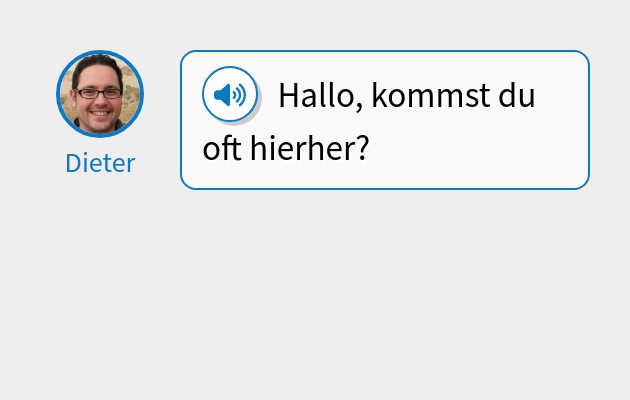Select the word du
This screenshot has width=630, height=400.
518,96
